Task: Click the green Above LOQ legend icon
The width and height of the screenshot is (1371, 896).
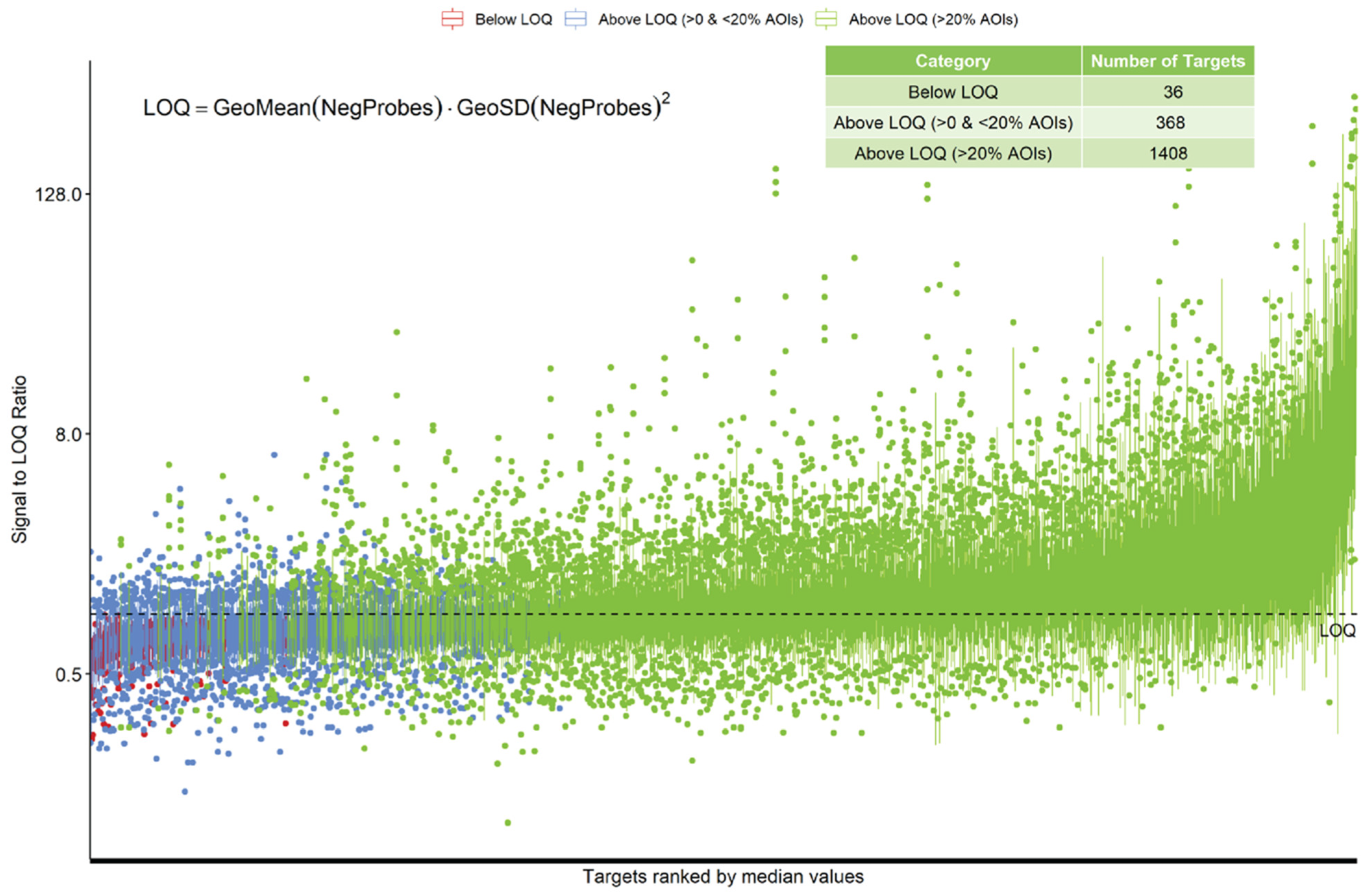Action: coord(826,19)
